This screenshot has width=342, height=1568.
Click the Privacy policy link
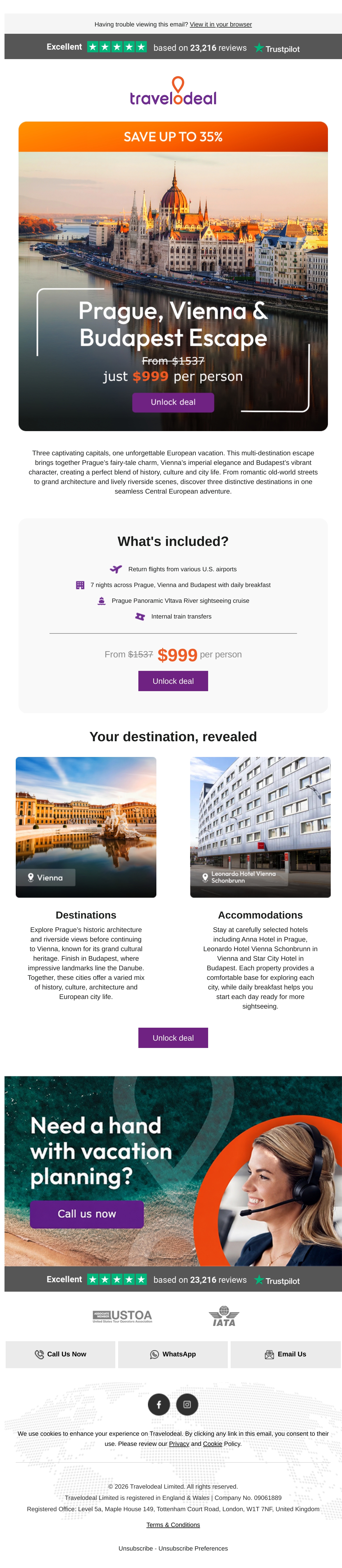[x=179, y=1443]
